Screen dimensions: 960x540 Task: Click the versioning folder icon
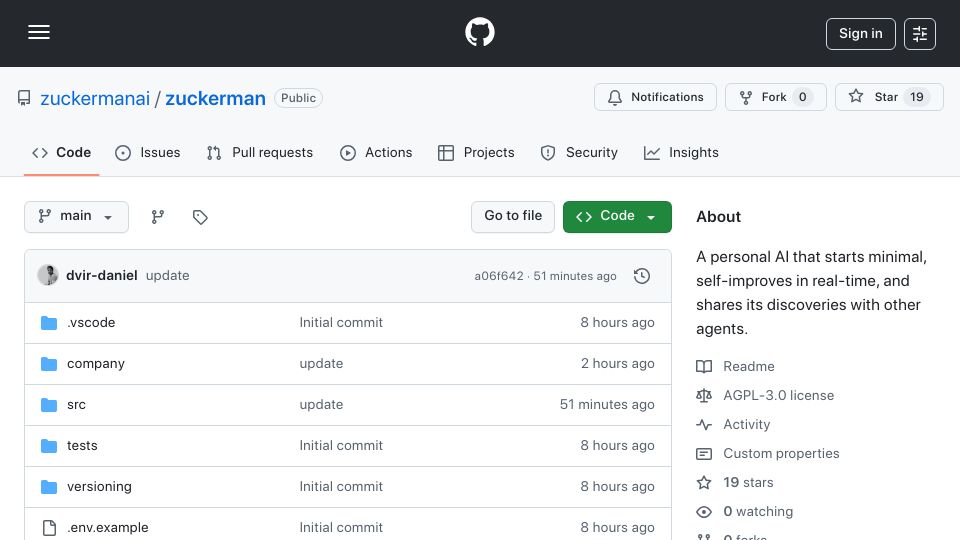[49, 487]
